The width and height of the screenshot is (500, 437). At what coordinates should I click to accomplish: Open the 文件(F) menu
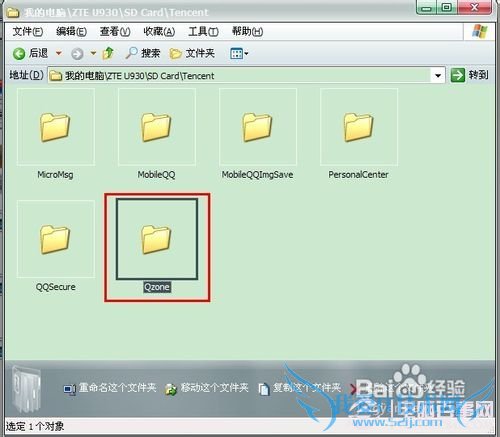click(28, 32)
